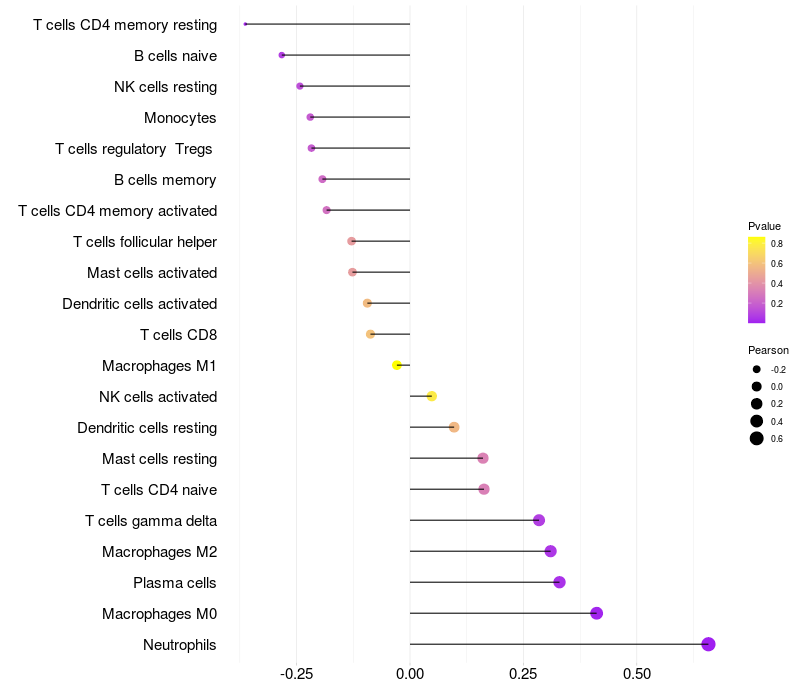Click the 0.50 x-axis tick label
Image resolution: width=800 pixels, height=700 pixels.
pyautogui.click(x=636, y=674)
